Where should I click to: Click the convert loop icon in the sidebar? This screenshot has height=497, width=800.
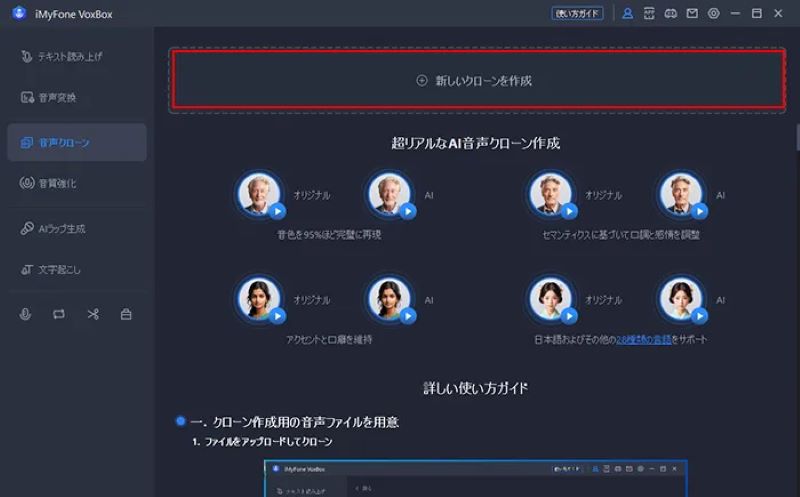point(59,314)
